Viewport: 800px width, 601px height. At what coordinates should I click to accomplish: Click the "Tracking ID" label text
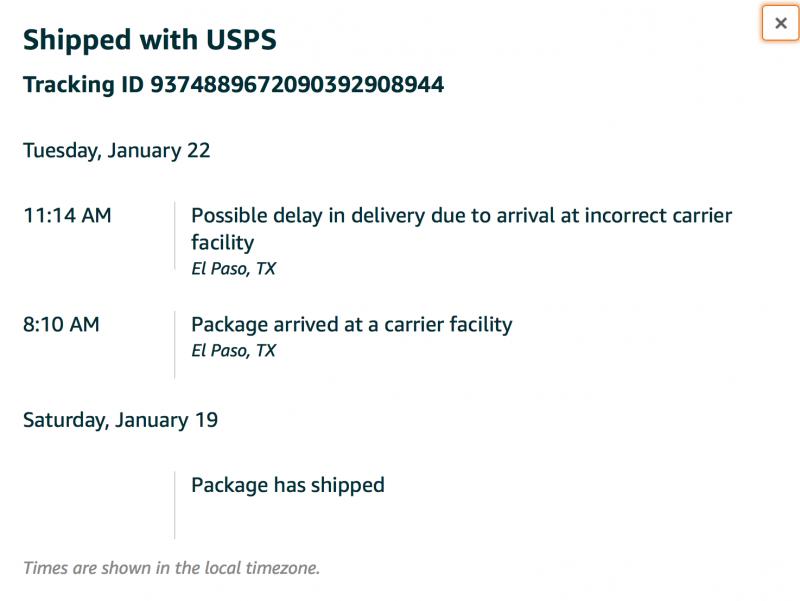(x=84, y=85)
